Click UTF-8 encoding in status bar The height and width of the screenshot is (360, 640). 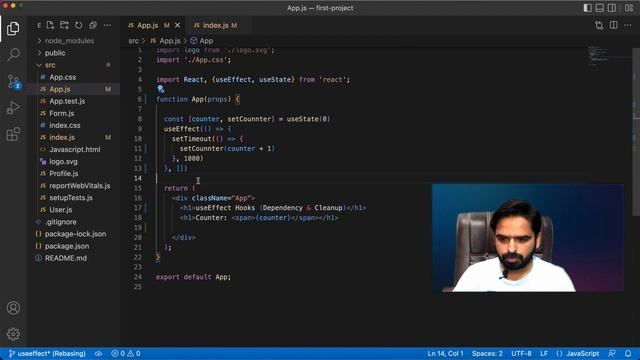click(x=521, y=353)
